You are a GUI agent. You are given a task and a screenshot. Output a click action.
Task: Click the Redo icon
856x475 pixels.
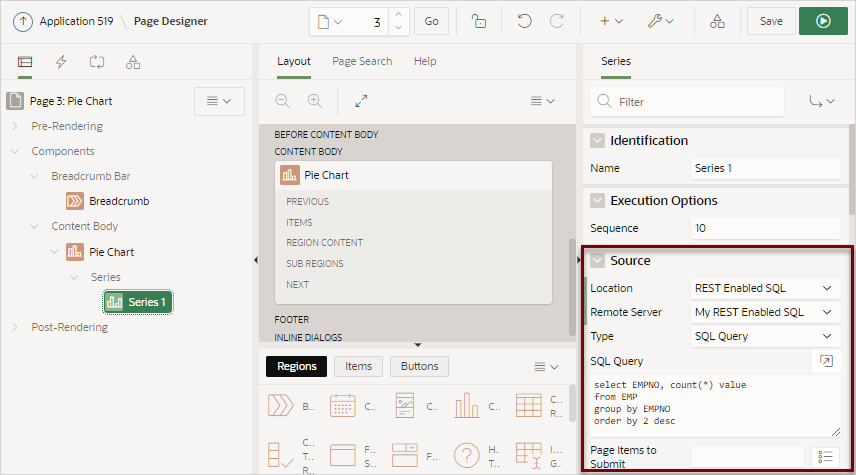tap(556, 21)
